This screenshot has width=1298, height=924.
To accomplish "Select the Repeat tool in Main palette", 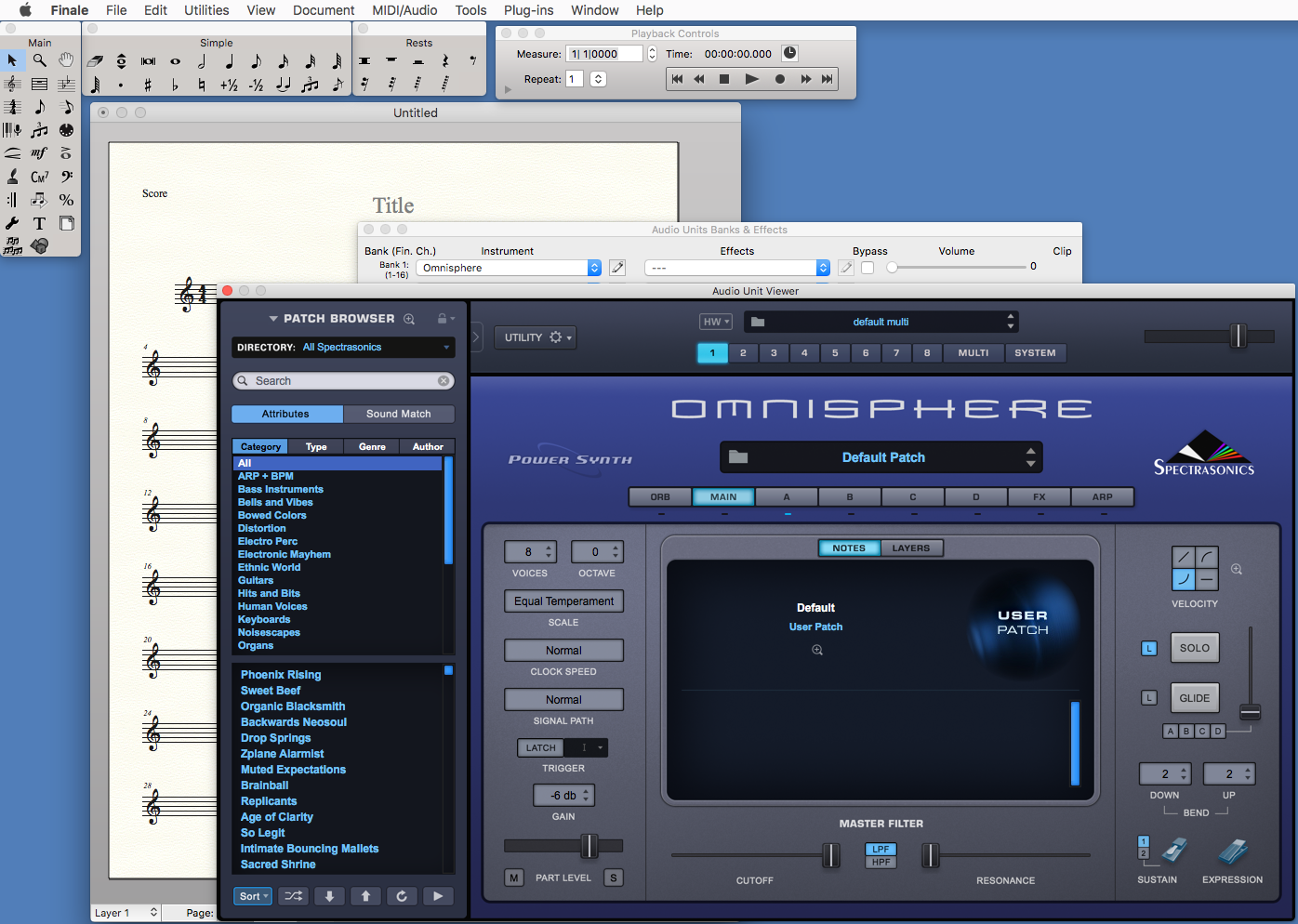I will click(12, 200).
